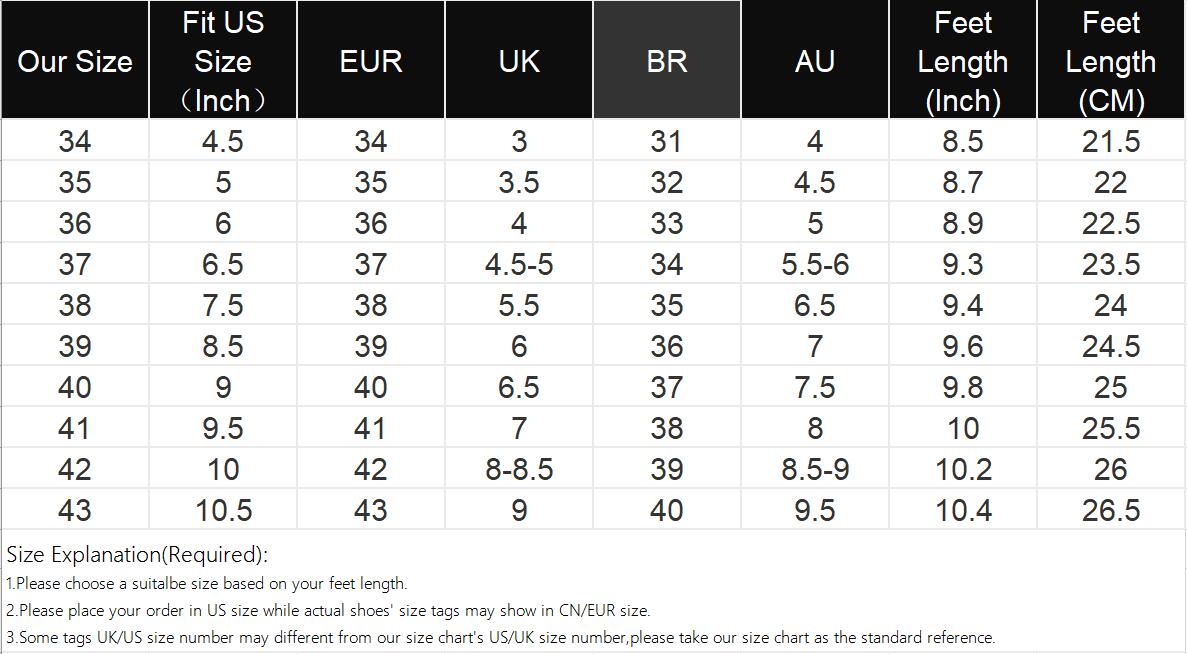Click the '5.5-6' AU size cell
Viewport: 1187px width, 654px height.
pyautogui.click(x=815, y=264)
